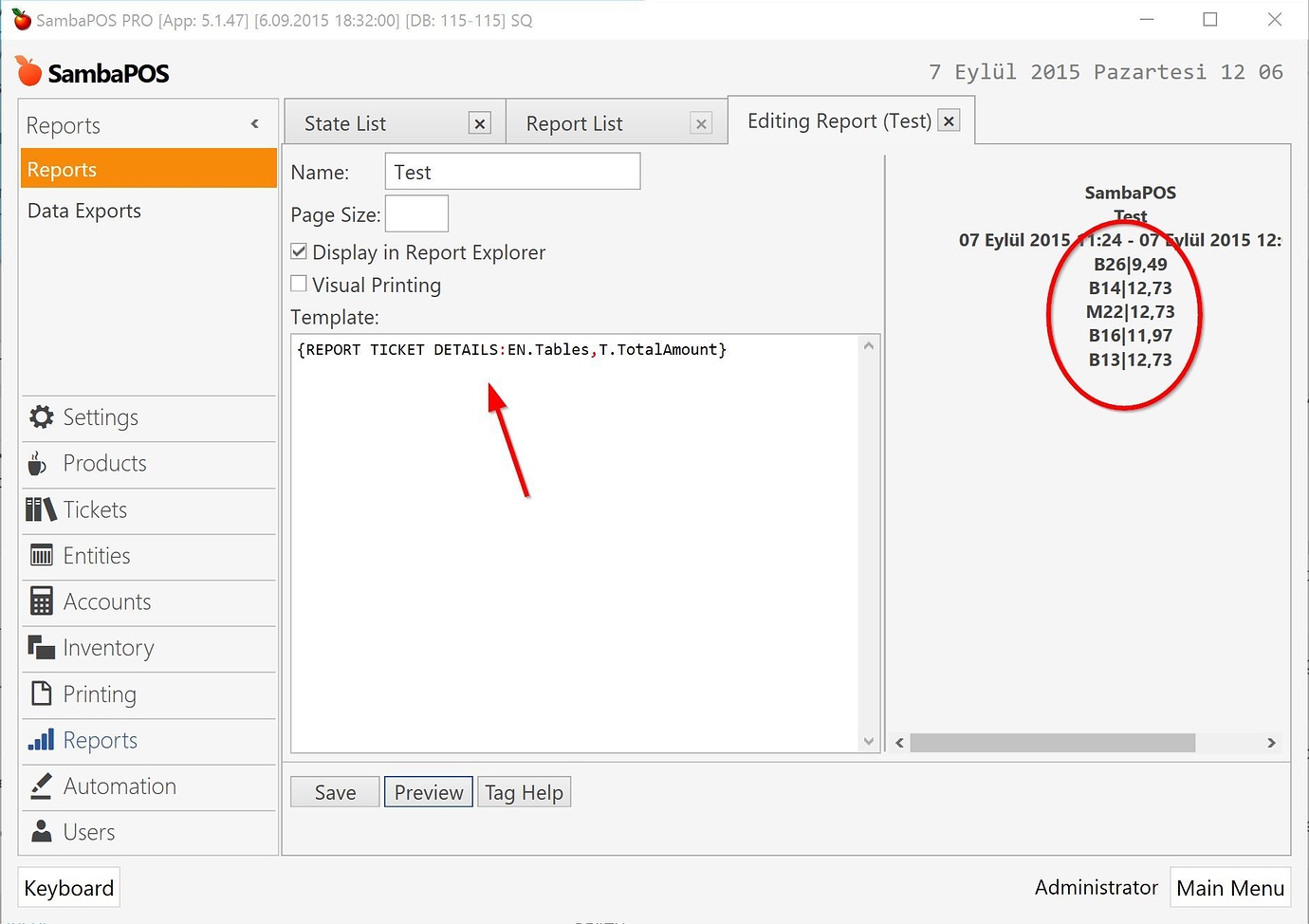Click the Automation pencil icon
Image resolution: width=1309 pixels, height=924 pixels.
(41, 785)
